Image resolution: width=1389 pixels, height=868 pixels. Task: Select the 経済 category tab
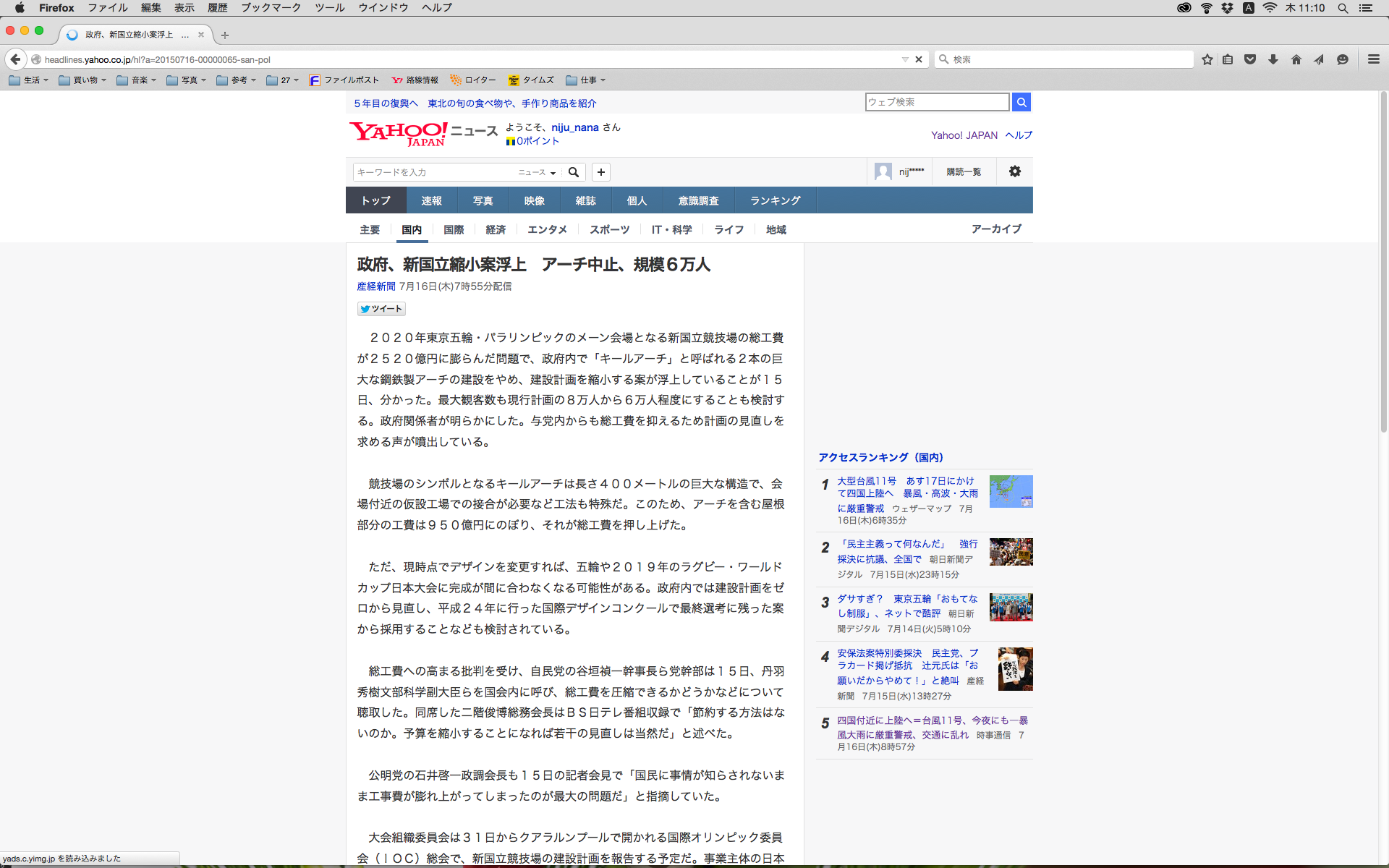(496, 229)
